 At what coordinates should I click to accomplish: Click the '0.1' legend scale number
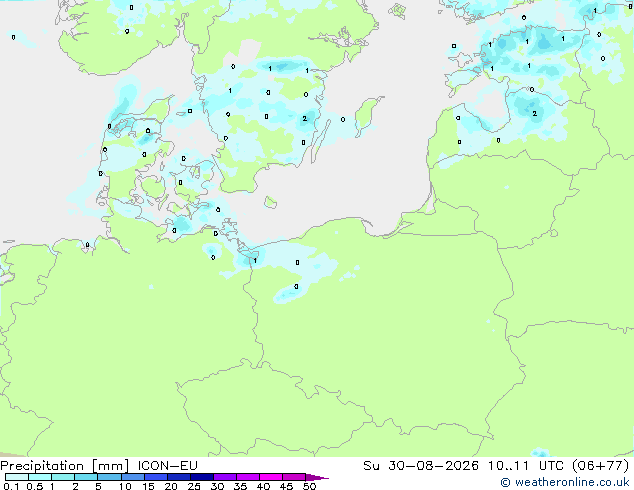[x=11, y=486]
